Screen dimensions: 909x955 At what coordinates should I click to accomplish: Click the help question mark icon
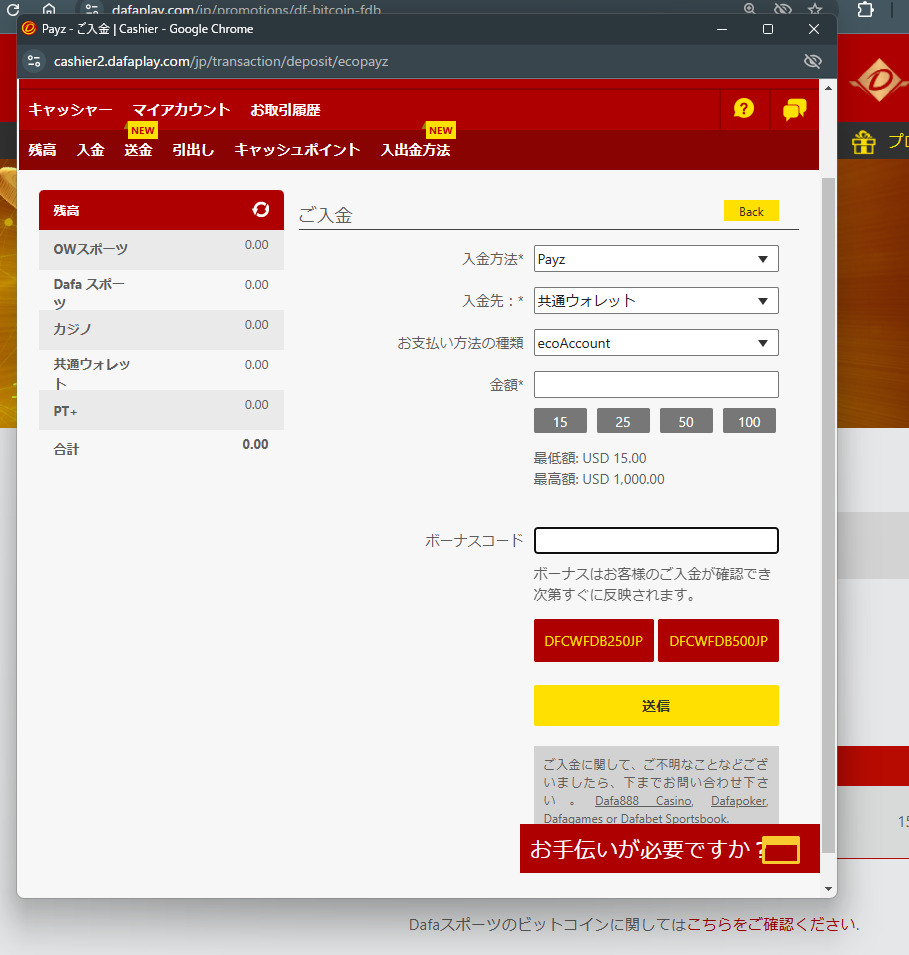pyautogui.click(x=744, y=109)
